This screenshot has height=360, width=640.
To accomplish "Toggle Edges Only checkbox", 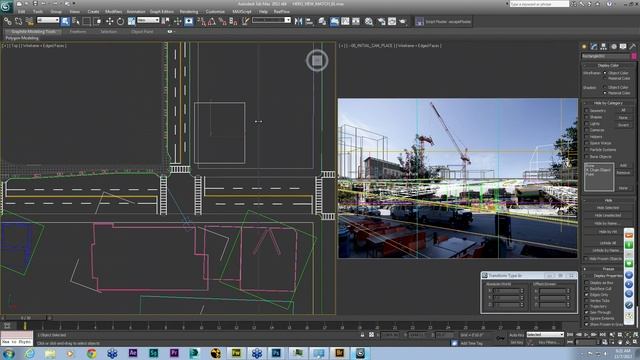I will click(x=587, y=294).
